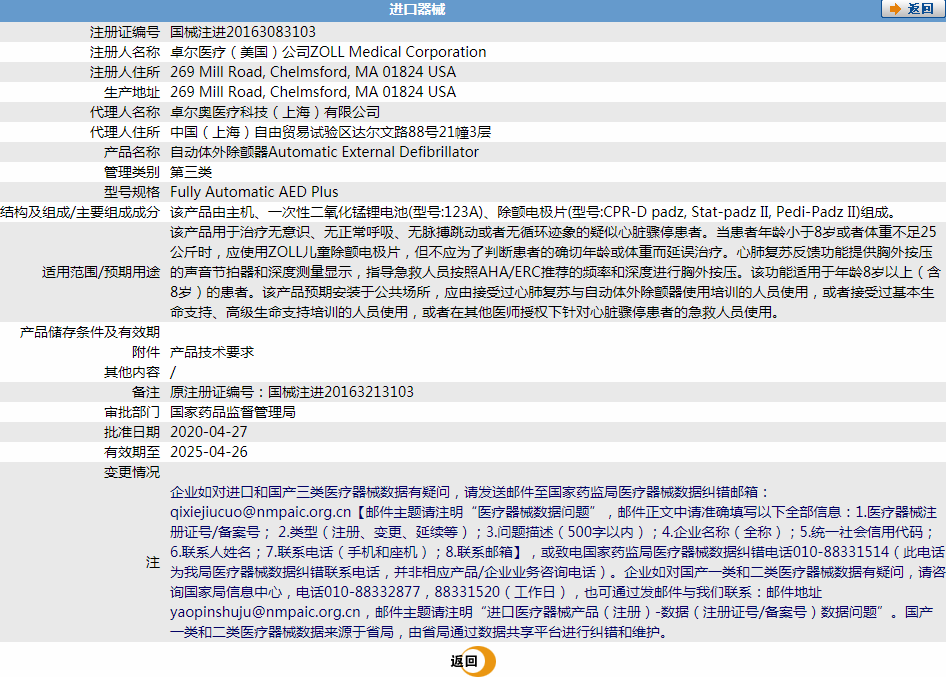Click 型号规格 label
Viewport: 946px width, 677px height.
pyautogui.click(x=132, y=192)
